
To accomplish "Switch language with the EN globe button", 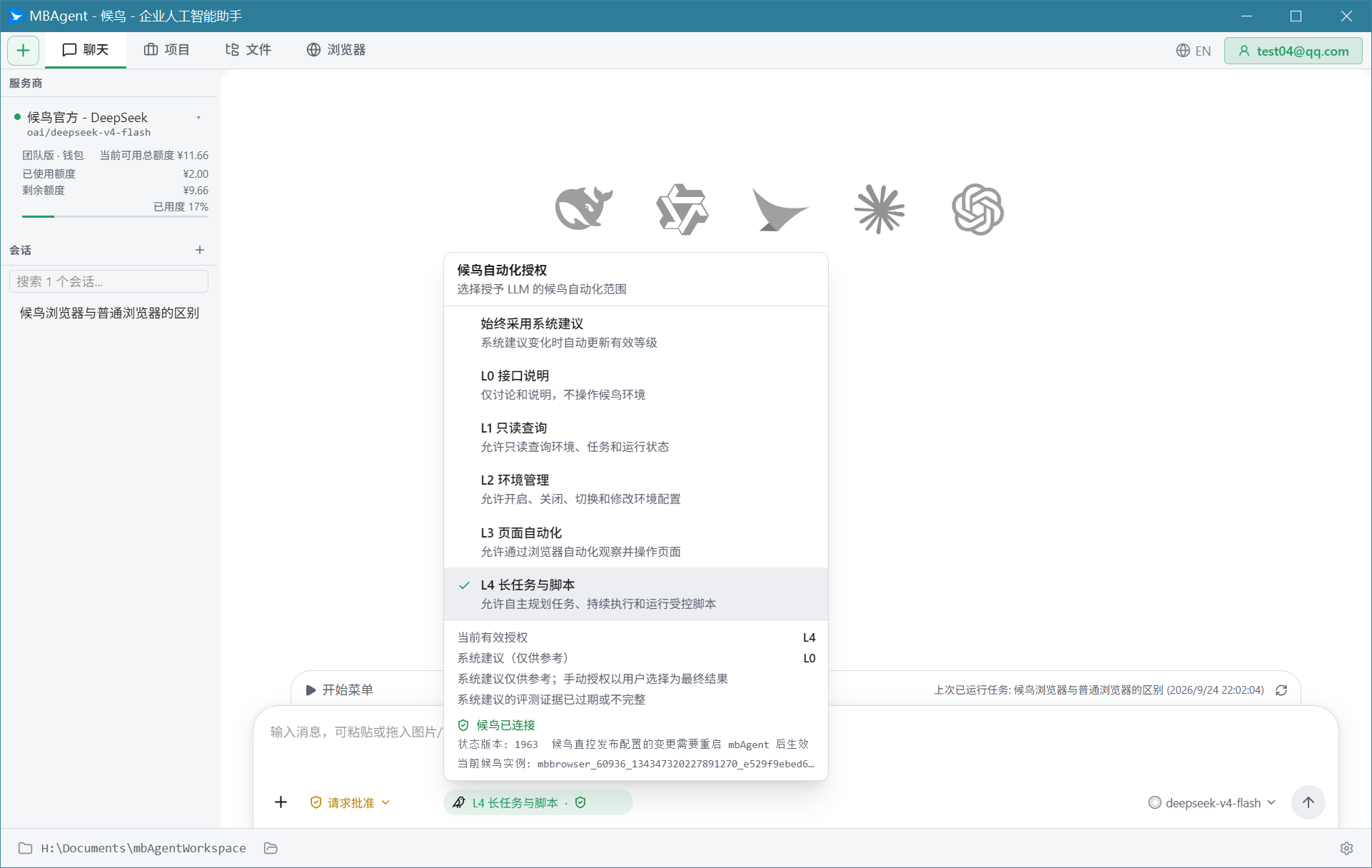I will tap(1194, 51).
